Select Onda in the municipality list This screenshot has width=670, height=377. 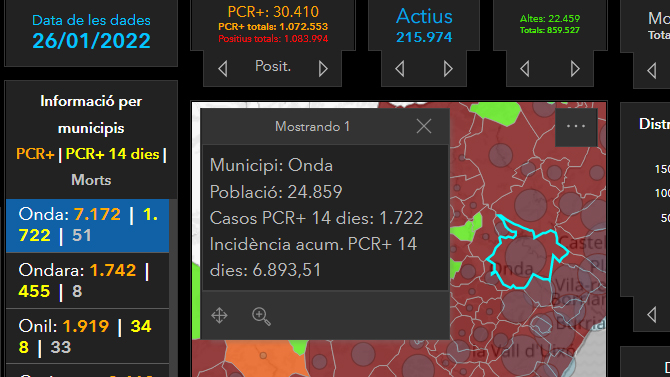click(88, 225)
